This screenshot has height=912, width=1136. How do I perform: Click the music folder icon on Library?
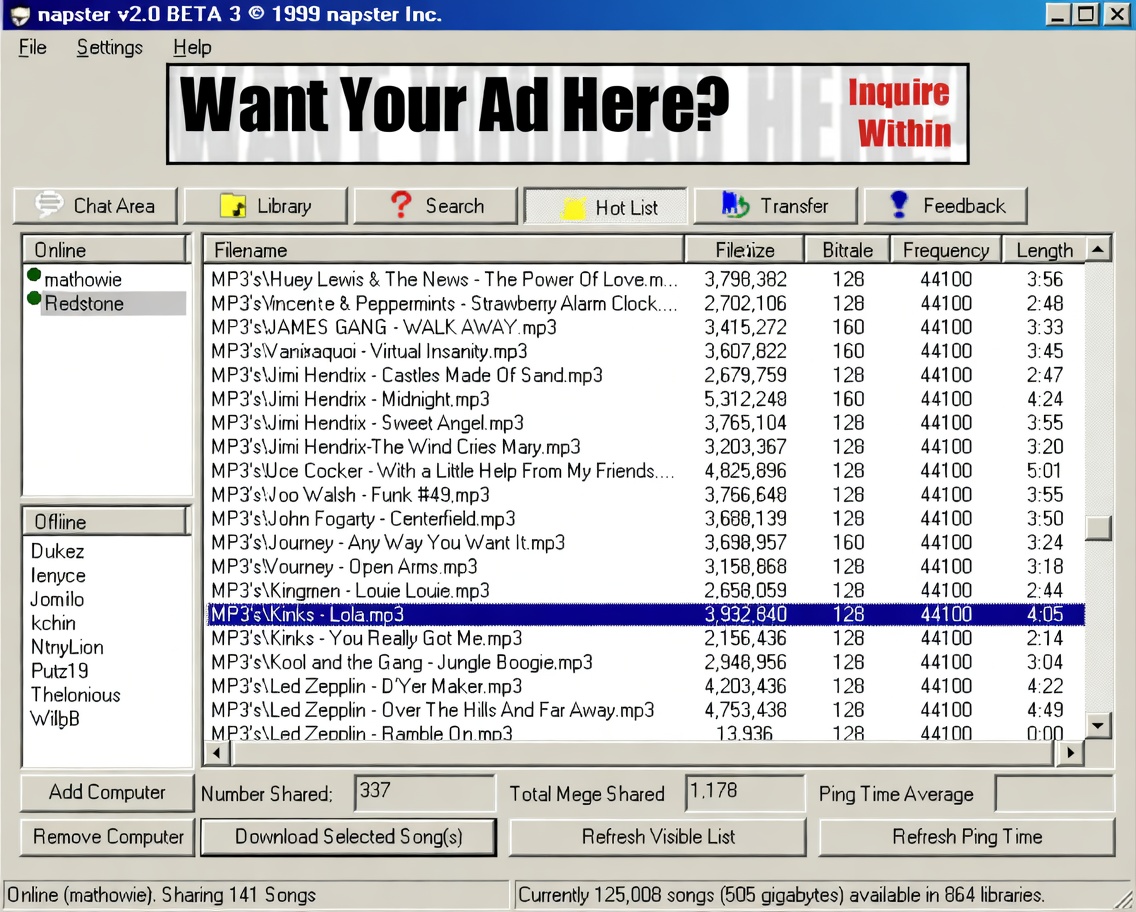click(233, 206)
